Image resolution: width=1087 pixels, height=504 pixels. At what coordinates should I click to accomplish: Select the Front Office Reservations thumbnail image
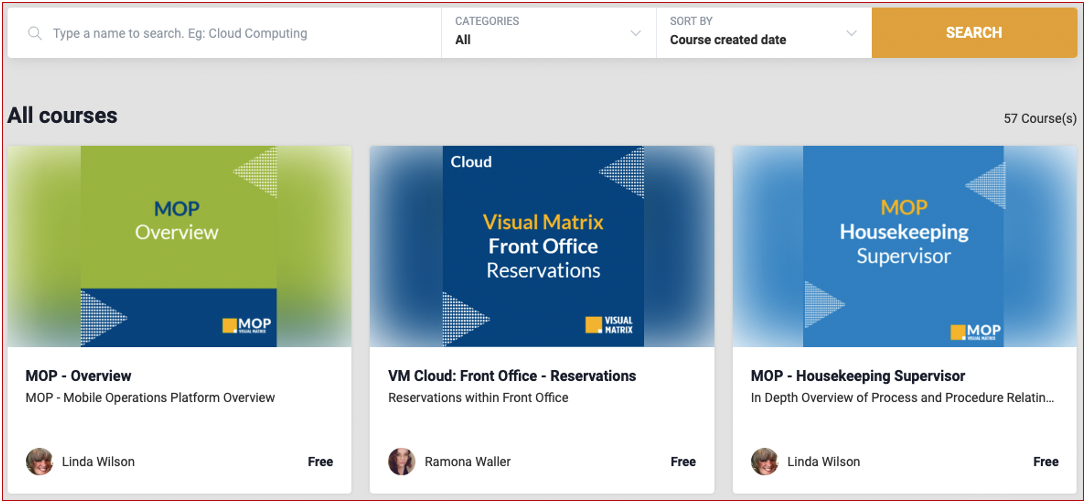click(x=542, y=246)
